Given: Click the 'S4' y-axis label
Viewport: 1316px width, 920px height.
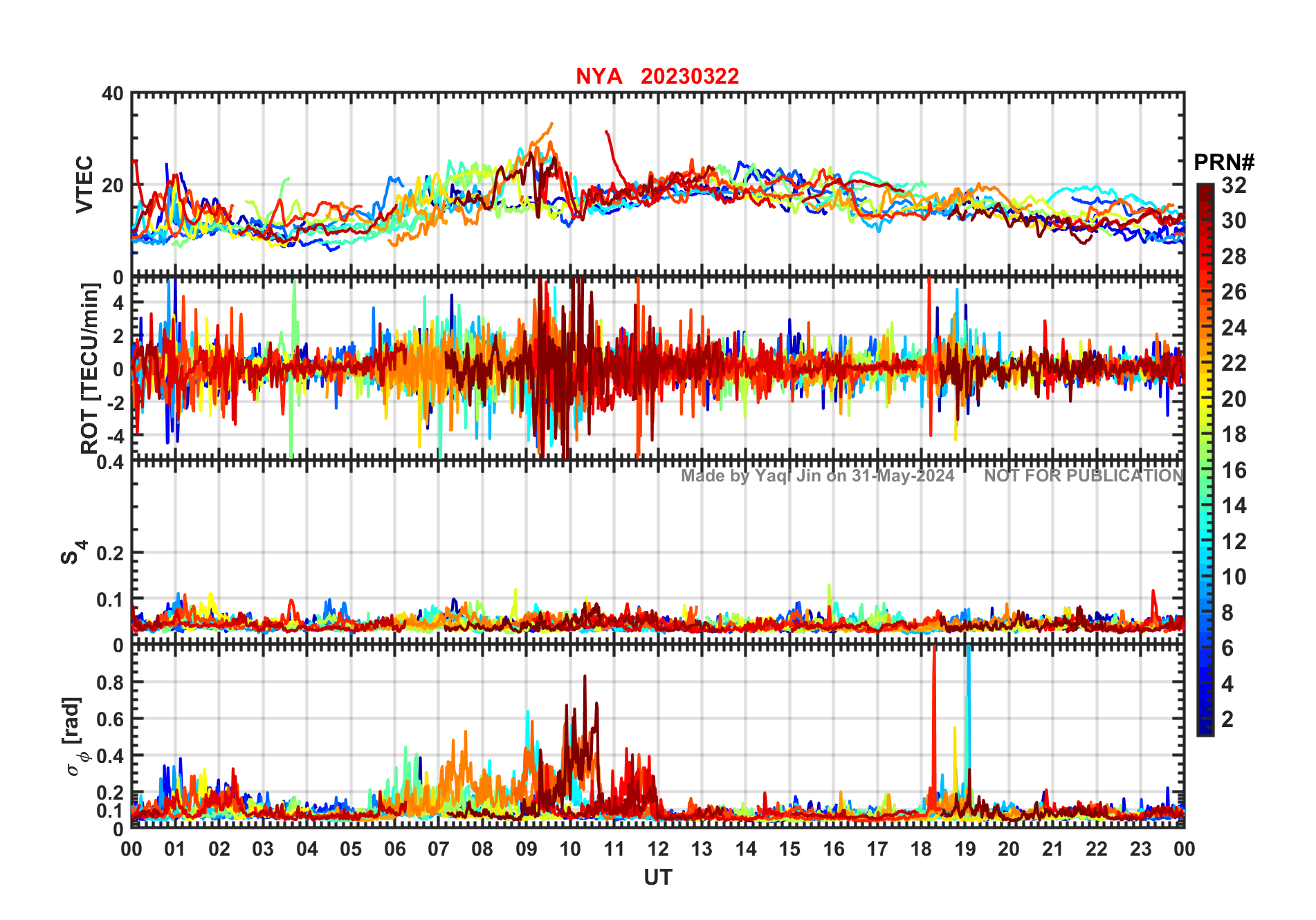Looking at the screenshot, I should coord(73,553).
